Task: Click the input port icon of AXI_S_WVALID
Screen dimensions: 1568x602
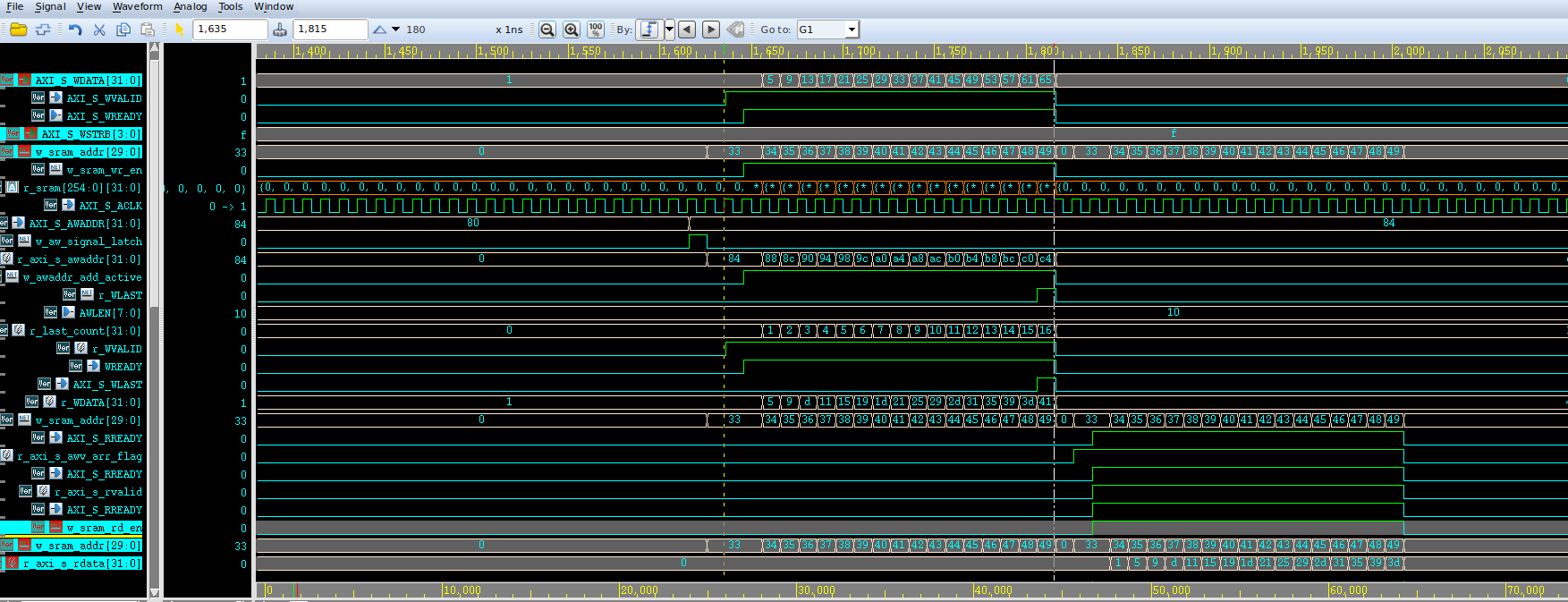Action: tap(56, 98)
